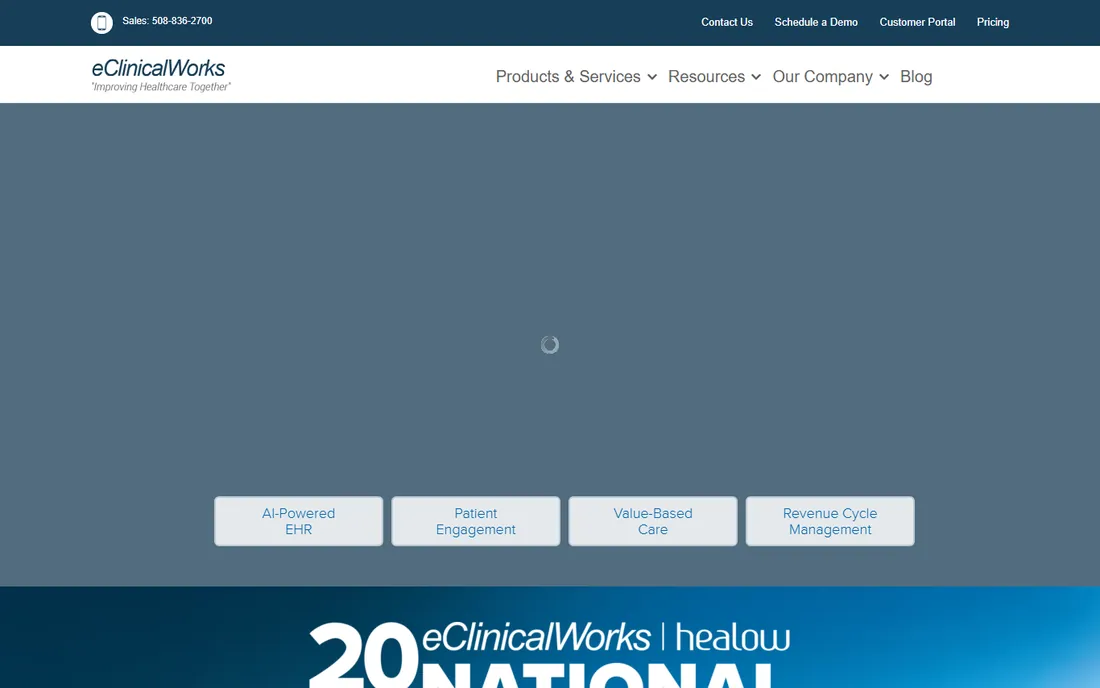Expand the Products & Services chevron
1100x688 pixels.
pyautogui.click(x=652, y=77)
